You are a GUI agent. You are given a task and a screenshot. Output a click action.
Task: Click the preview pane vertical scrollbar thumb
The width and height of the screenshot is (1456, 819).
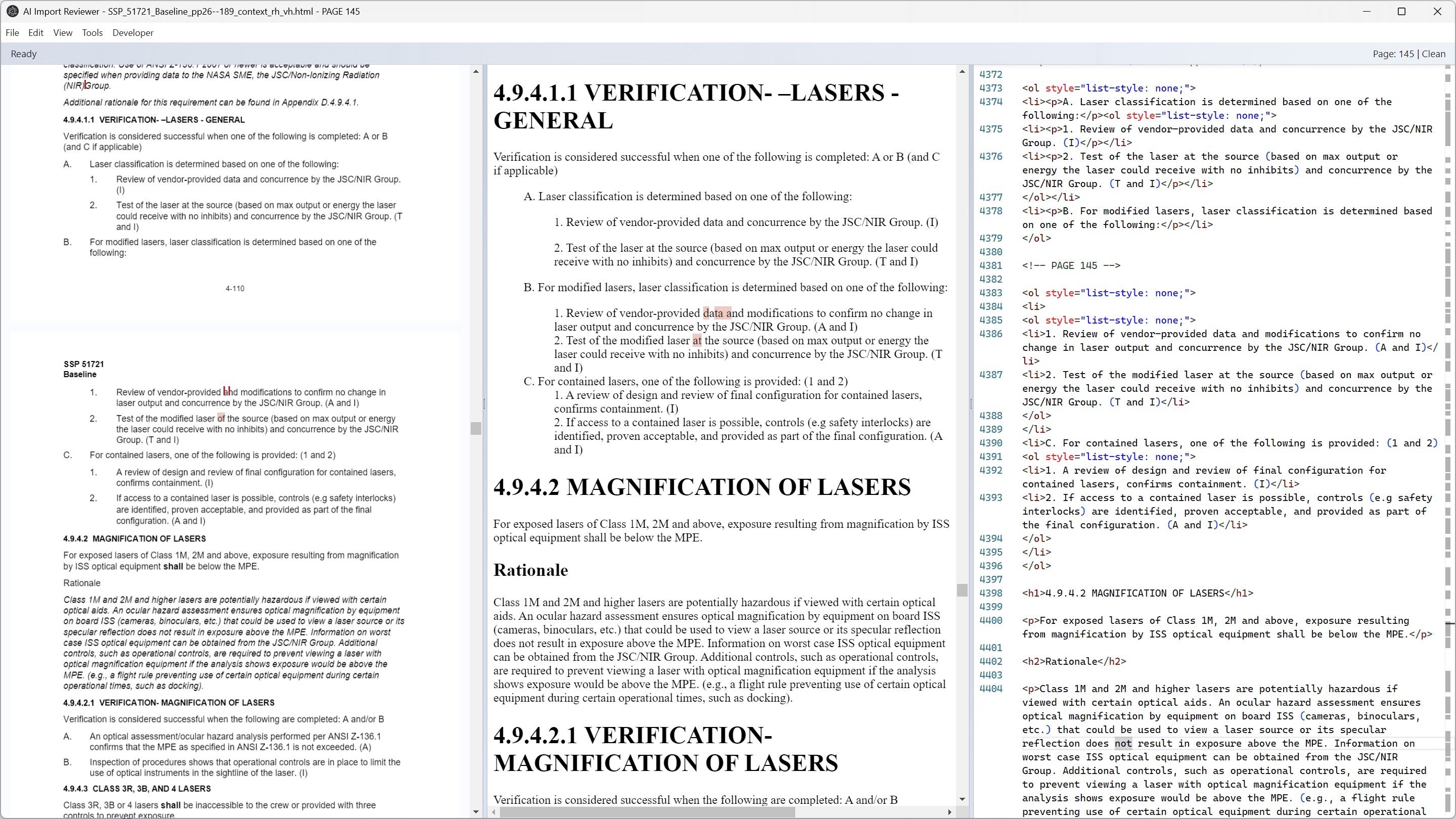(x=962, y=590)
